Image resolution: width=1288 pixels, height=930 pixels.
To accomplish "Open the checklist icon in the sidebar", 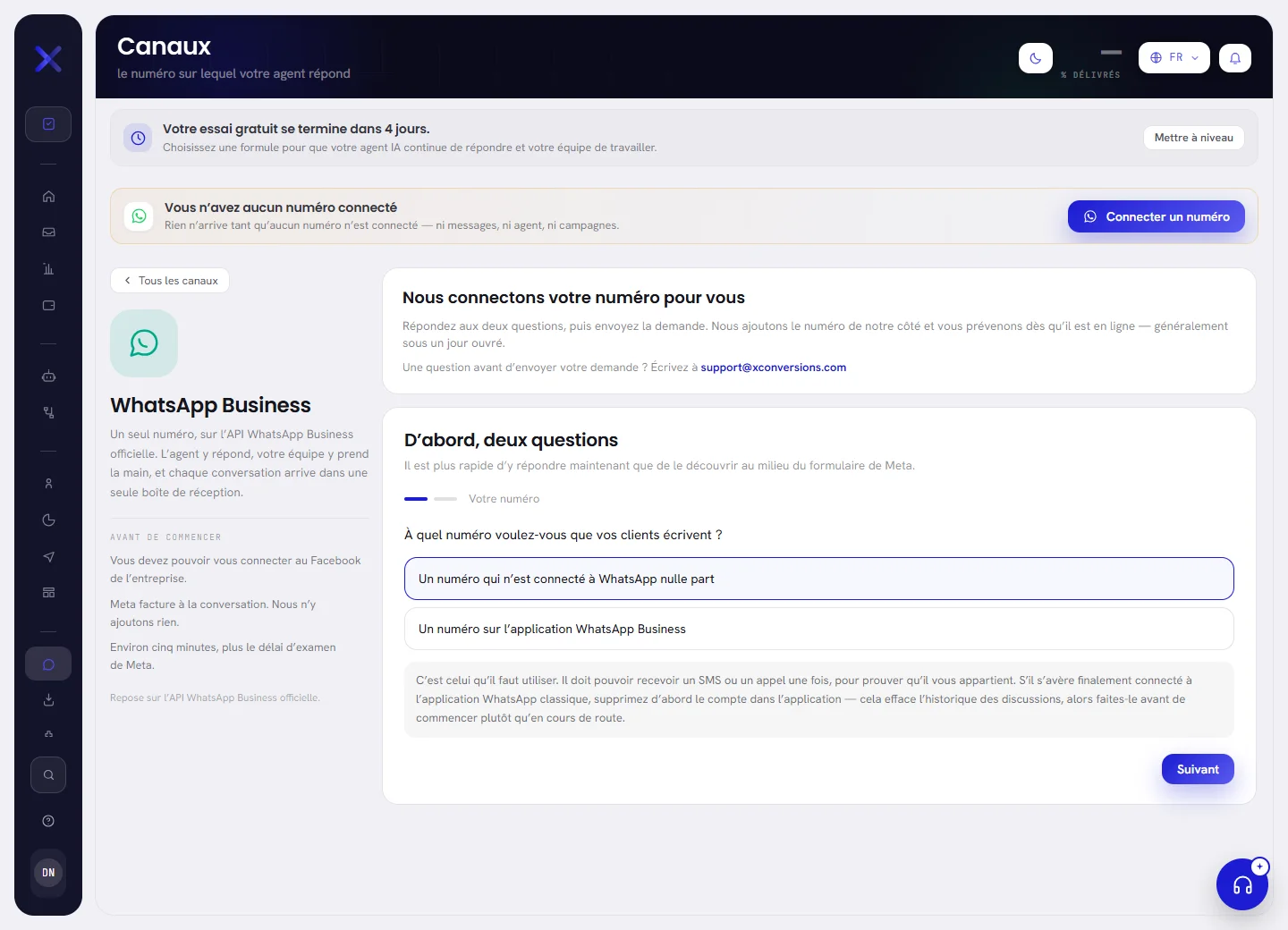I will coord(48,124).
